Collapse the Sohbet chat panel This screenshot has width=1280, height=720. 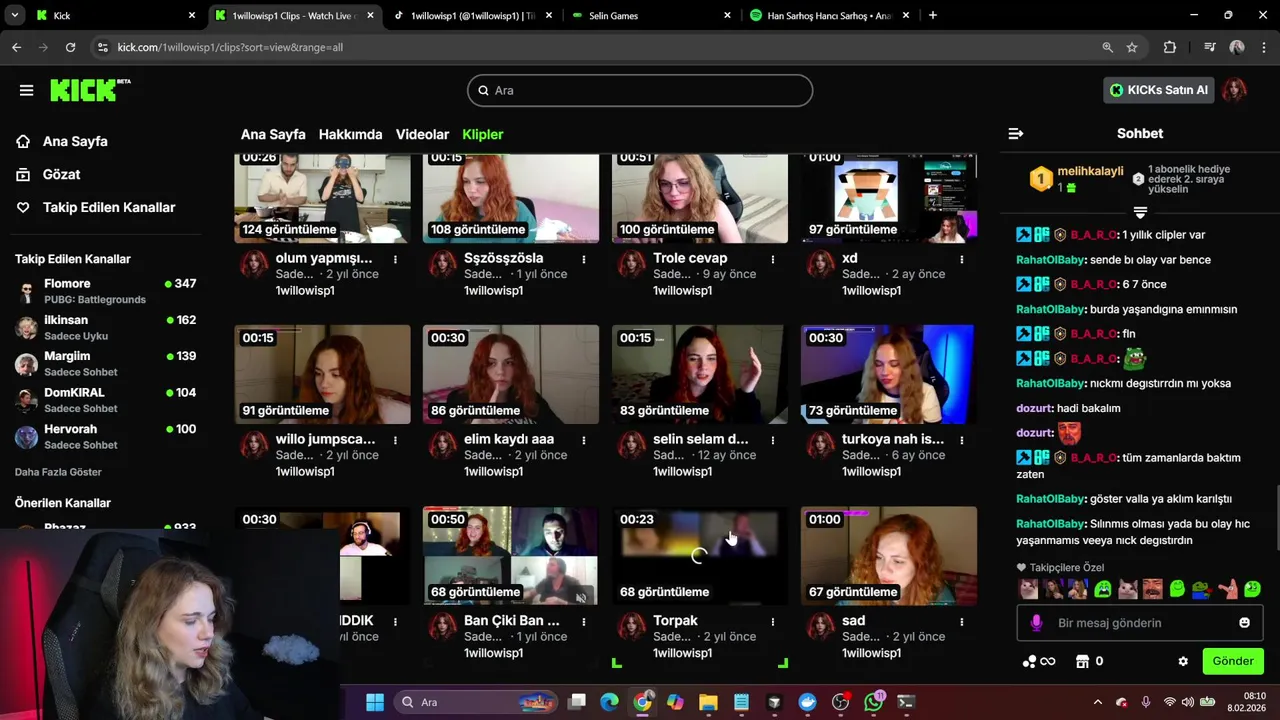point(1016,133)
